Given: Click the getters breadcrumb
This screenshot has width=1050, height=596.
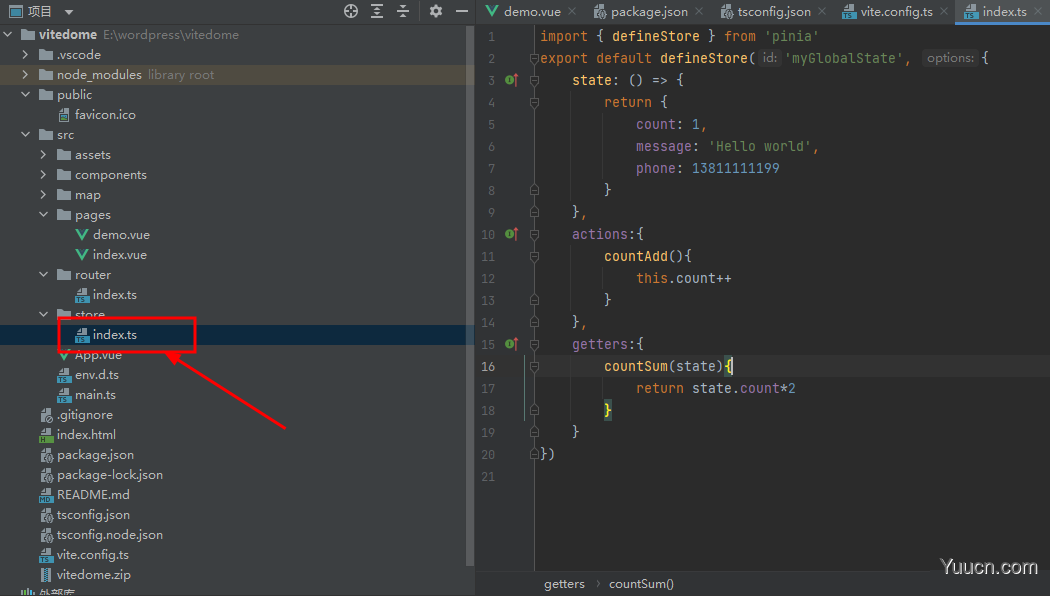Looking at the screenshot, I should pyautogui.click(x=564, y=584).
